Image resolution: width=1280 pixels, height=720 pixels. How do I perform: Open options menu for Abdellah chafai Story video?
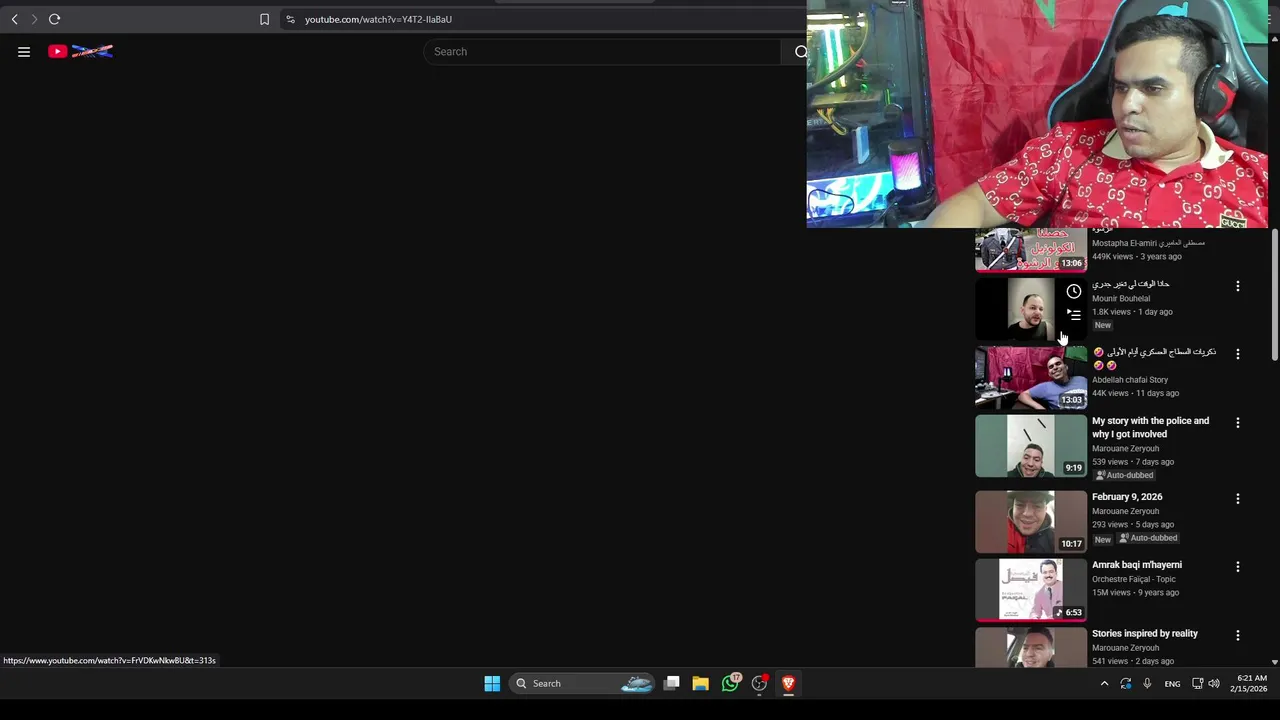coord(1237,354)
